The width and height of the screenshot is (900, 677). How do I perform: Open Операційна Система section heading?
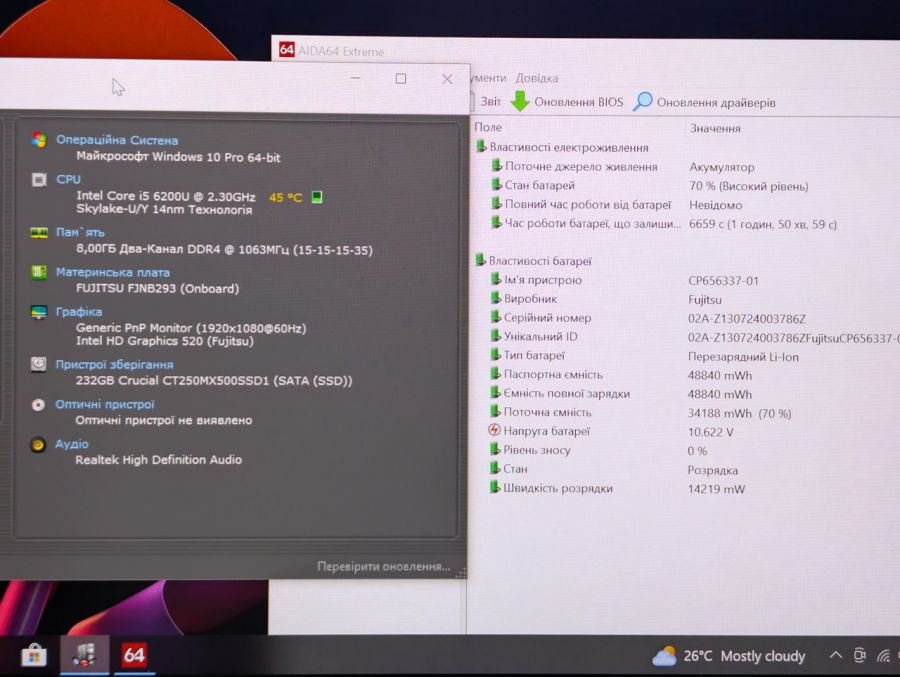click(117, 140)
